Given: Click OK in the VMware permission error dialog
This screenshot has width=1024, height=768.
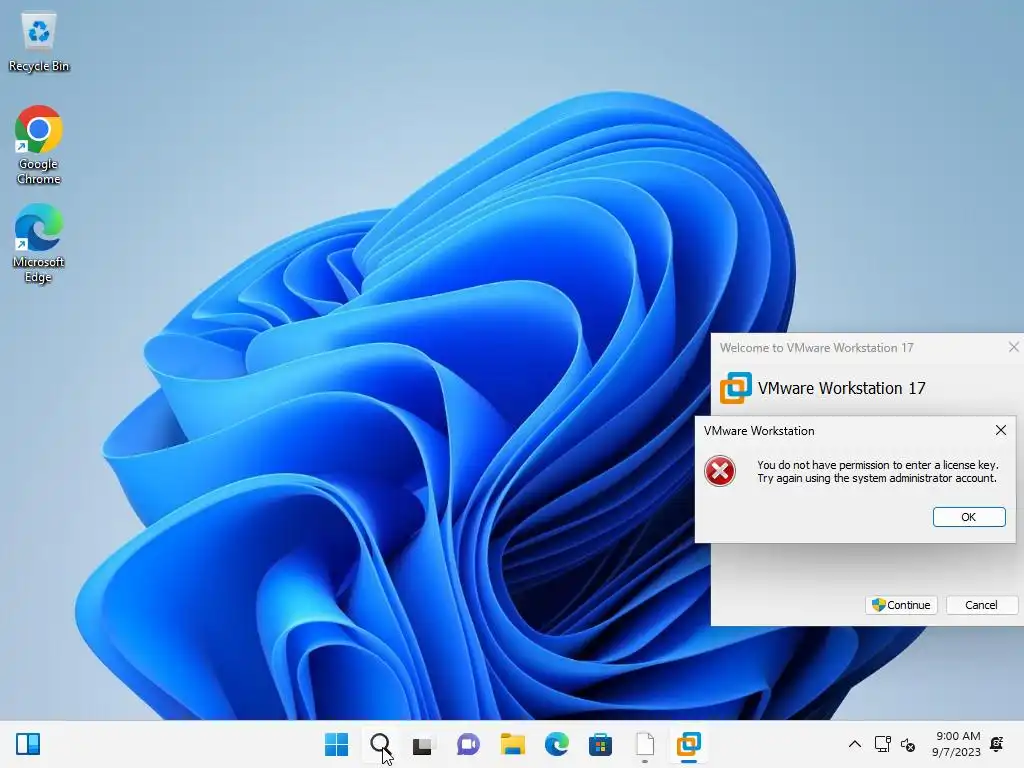Looking at the screenshot, I should (x=968, y=517).
